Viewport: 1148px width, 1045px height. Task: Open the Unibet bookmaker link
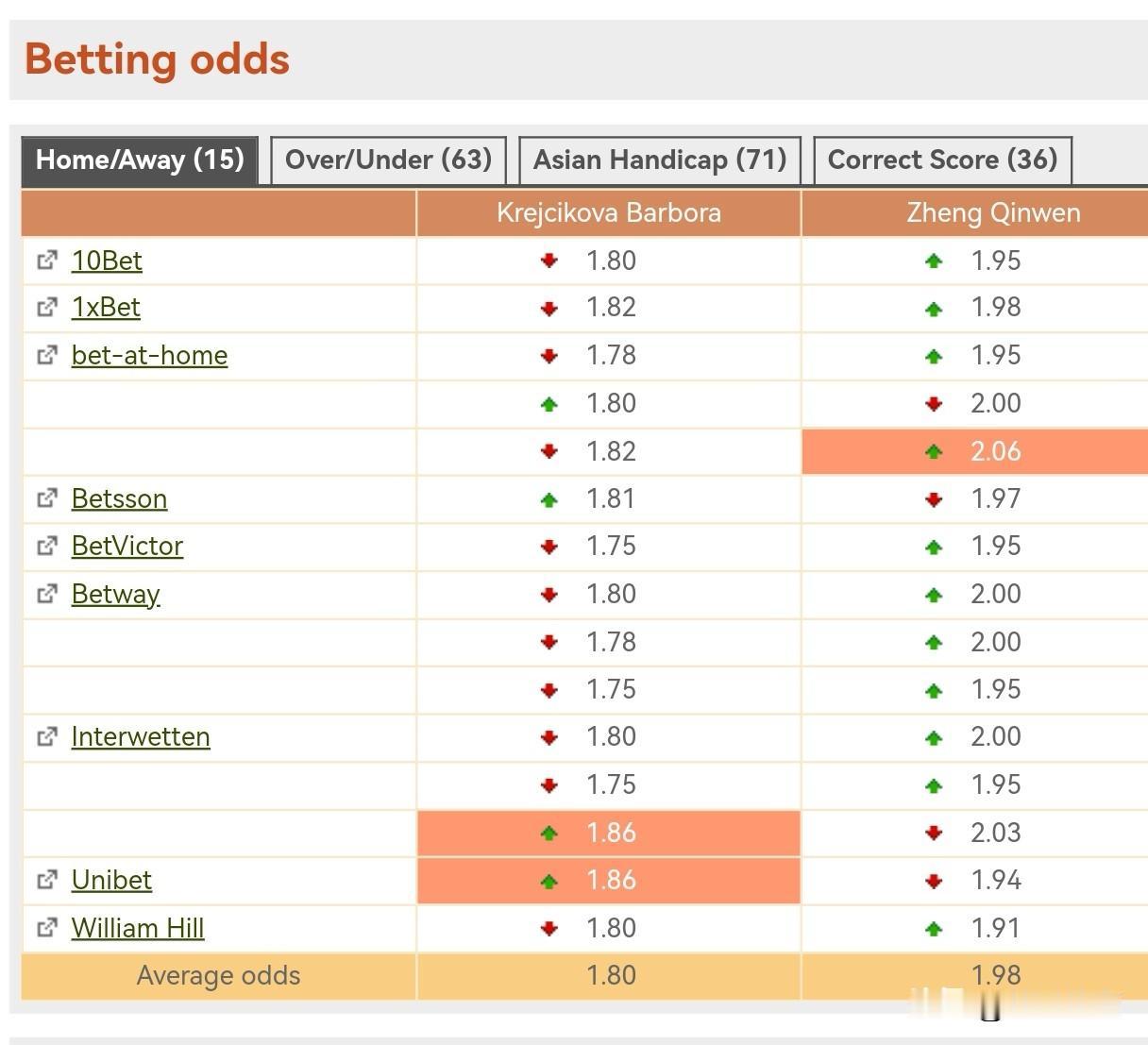pyautogui.click(x=111, y=880)
